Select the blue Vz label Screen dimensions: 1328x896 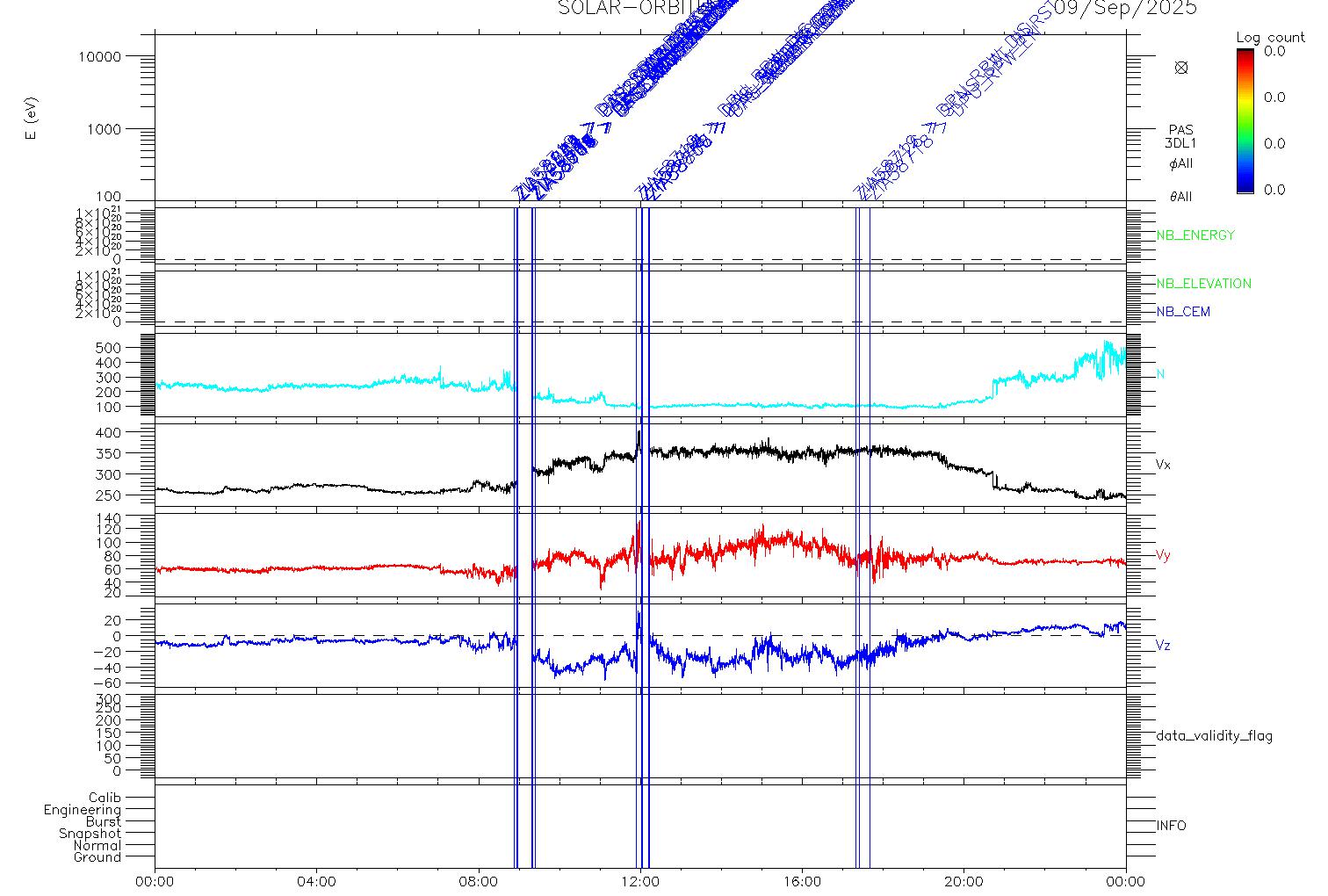1163,646
